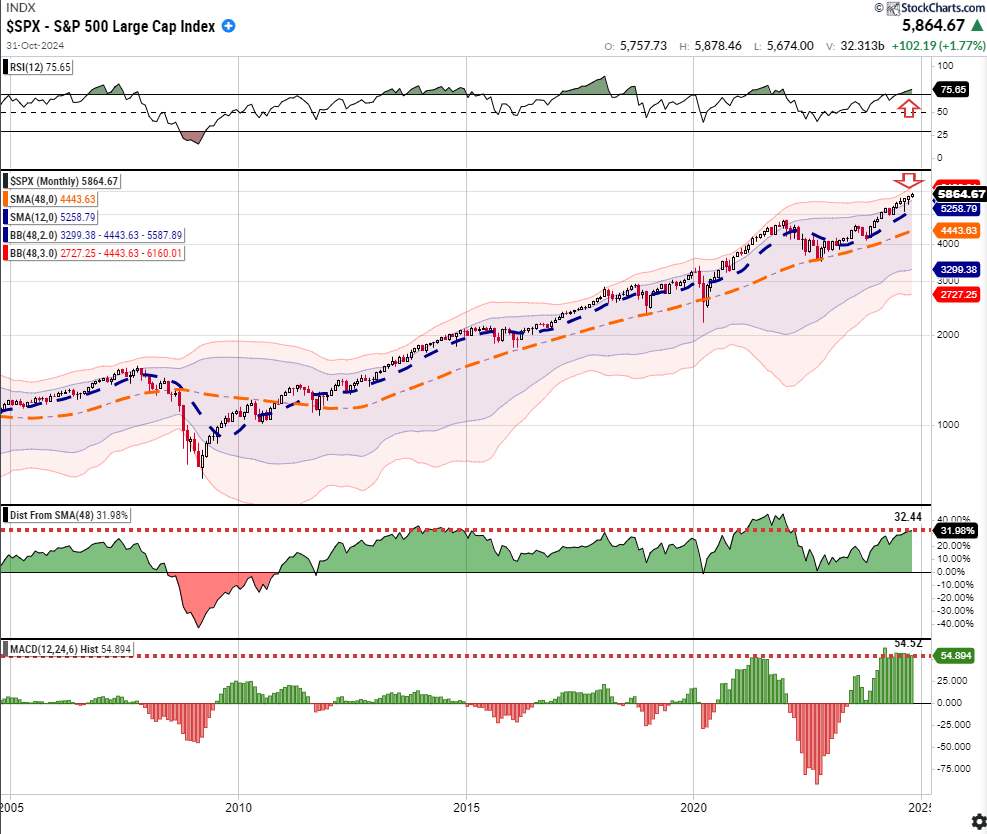Select the green up-triangle next to 5,864.67
The image size is (987, 834).
point(977,26)
